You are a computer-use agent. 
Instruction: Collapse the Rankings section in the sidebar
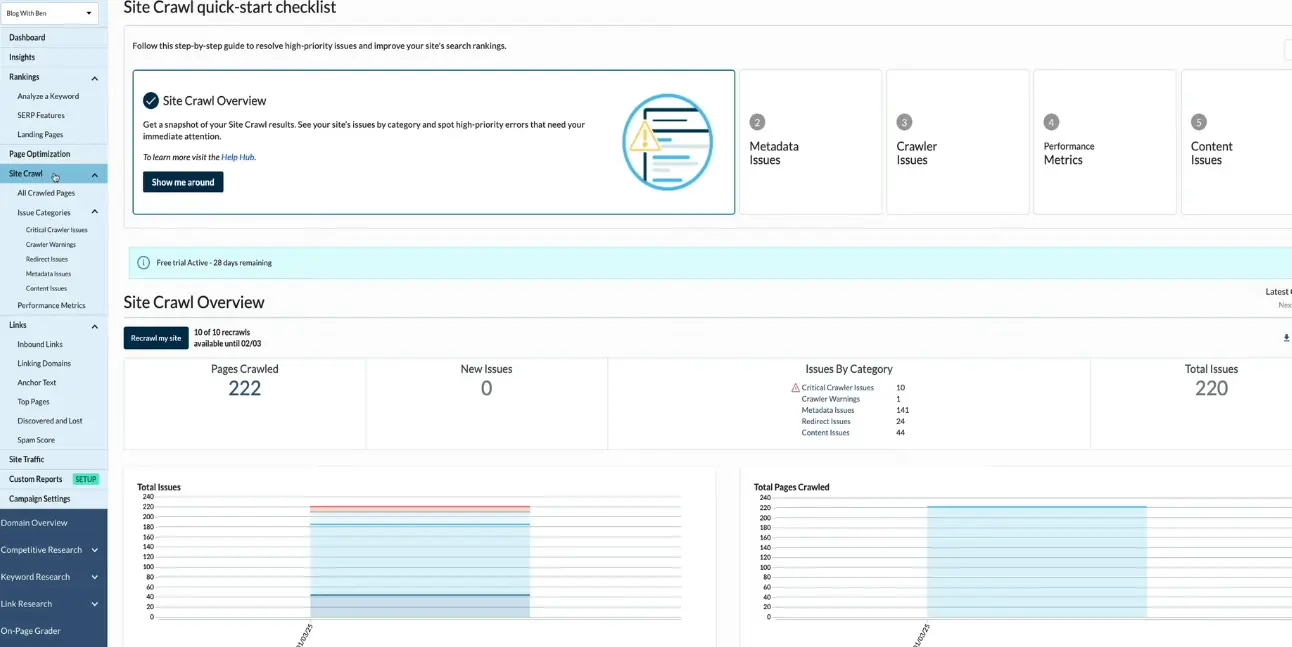pyautogui.click(x=94, y=77)
